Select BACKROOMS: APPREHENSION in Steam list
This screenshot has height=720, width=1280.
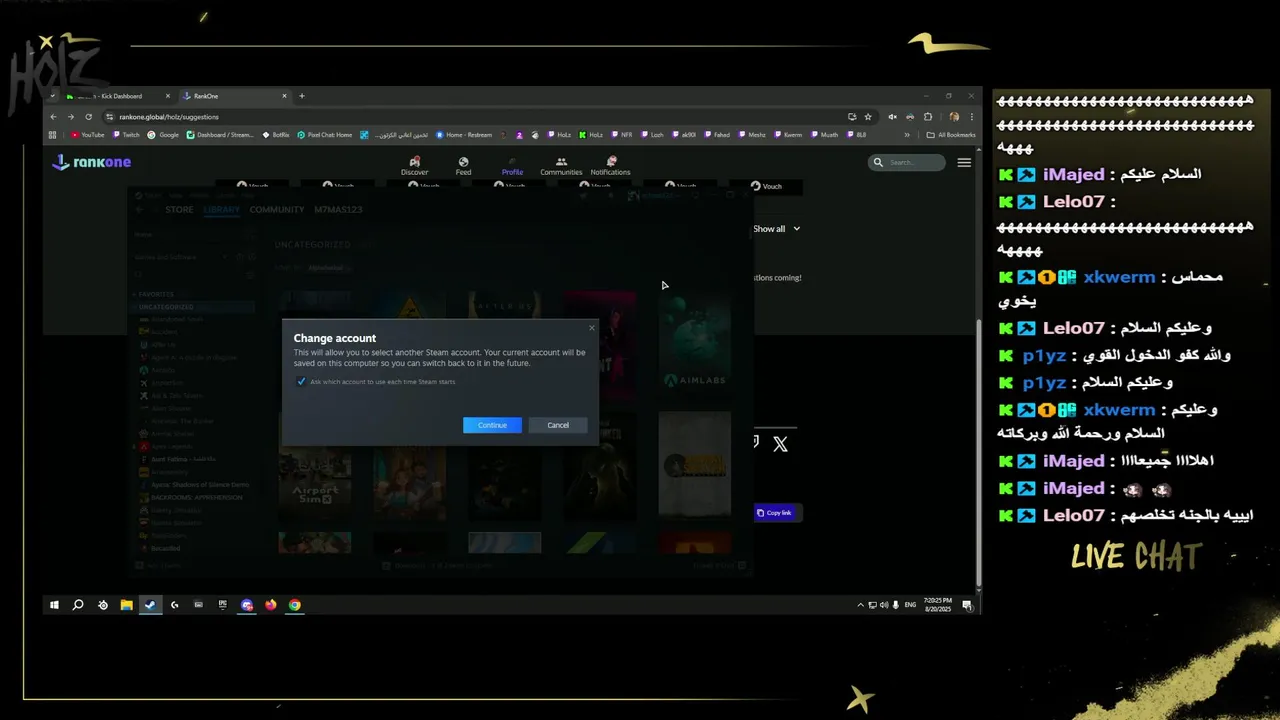click(196, 497)
